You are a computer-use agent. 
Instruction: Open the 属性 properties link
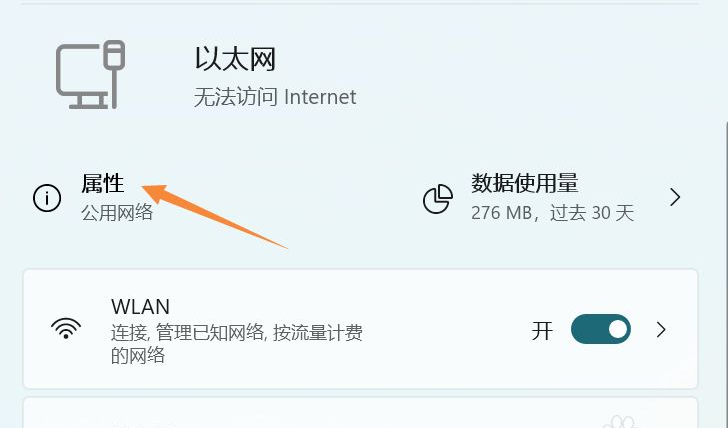pos(103,183)
